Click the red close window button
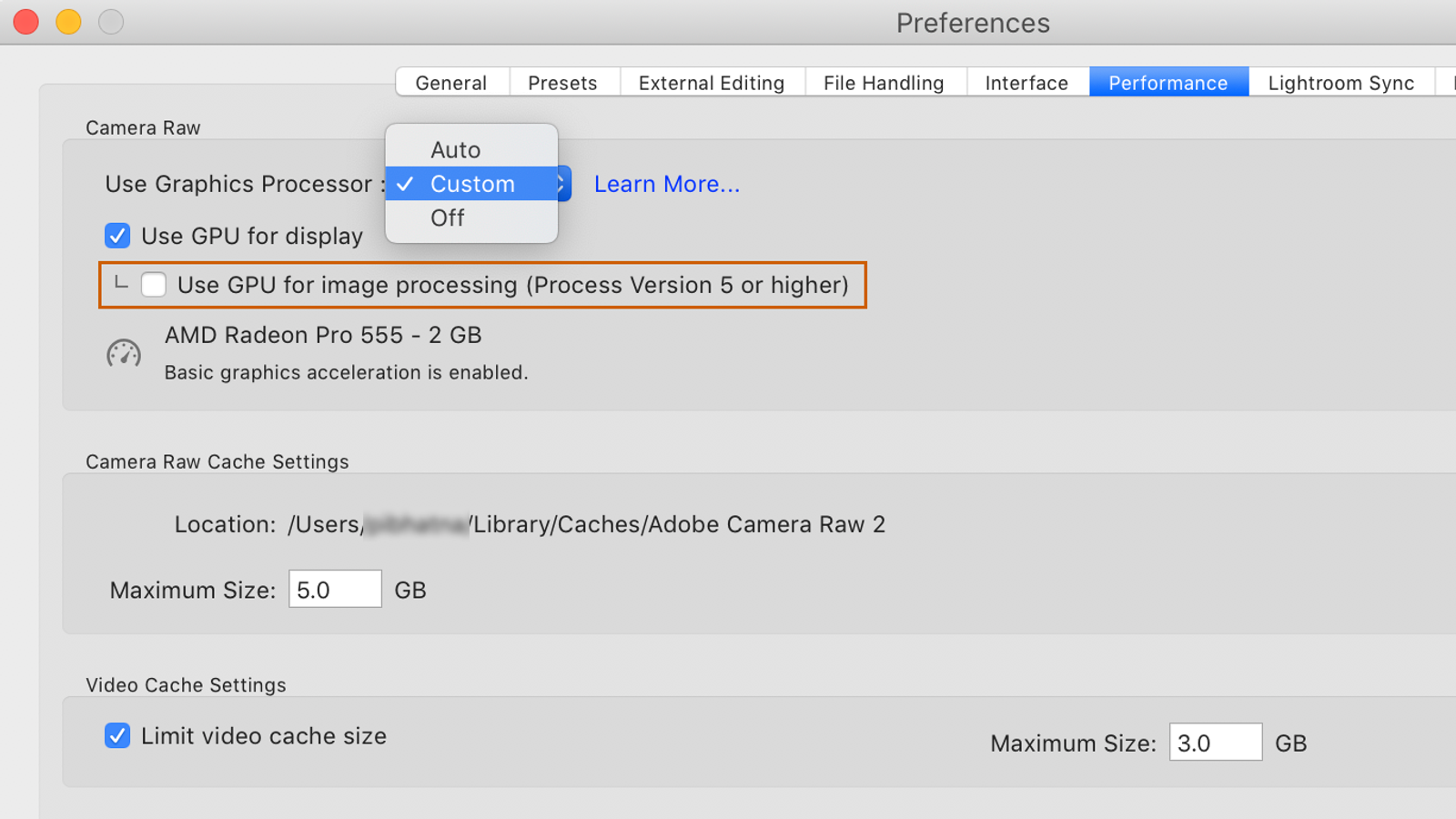 [26, 22]
